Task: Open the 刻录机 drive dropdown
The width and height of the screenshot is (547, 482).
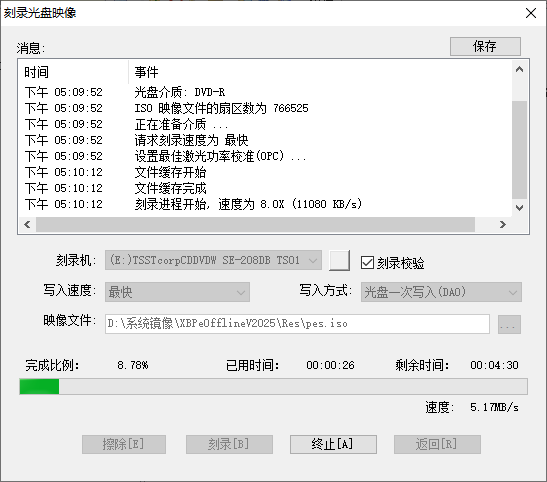Action: [x=213, y=260]
